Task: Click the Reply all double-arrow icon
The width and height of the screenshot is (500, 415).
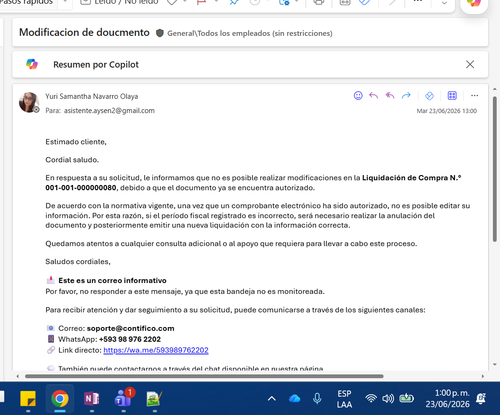Action: 390,96
